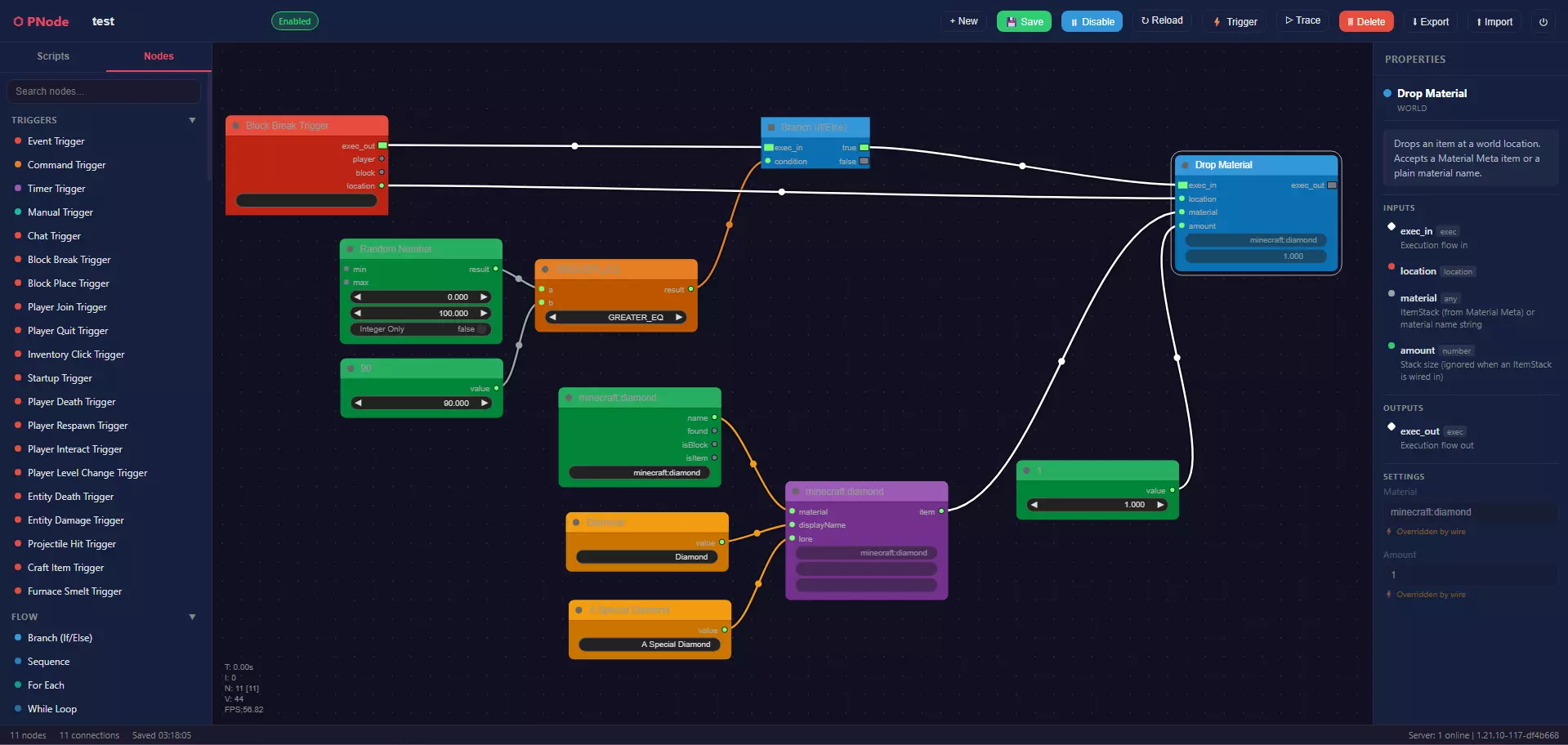Click result port on comparison node
Image resolution: width=1568 pixels, height=745 pixels.
coord(690,289)
